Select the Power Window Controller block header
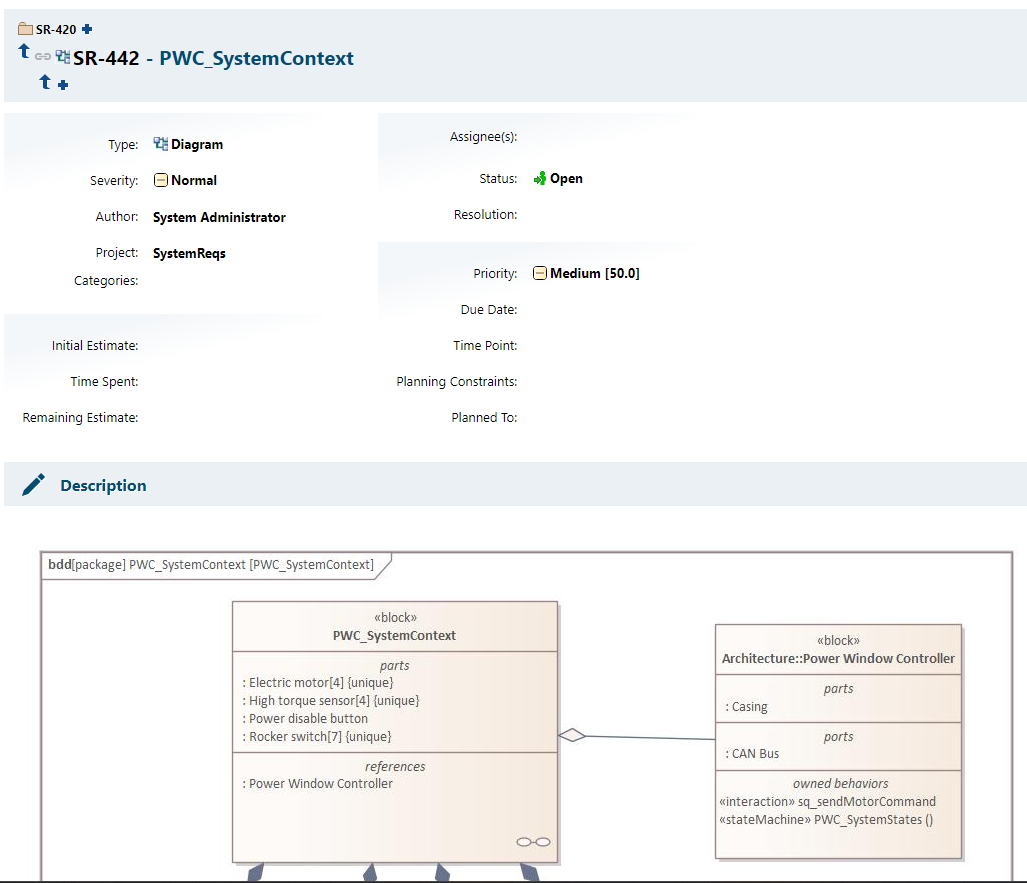Viewport: 1027px width, 883px height. [x=838, y=650]
